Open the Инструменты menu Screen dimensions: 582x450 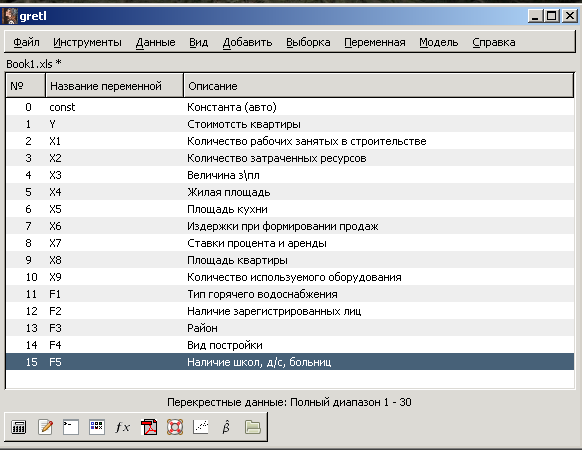[x=87, y=42]
